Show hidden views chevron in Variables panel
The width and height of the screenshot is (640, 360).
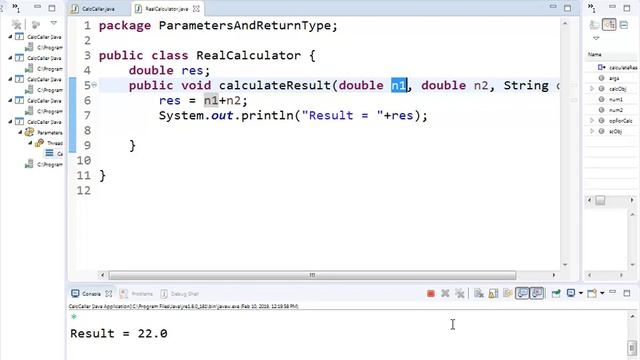coord(592,8)
